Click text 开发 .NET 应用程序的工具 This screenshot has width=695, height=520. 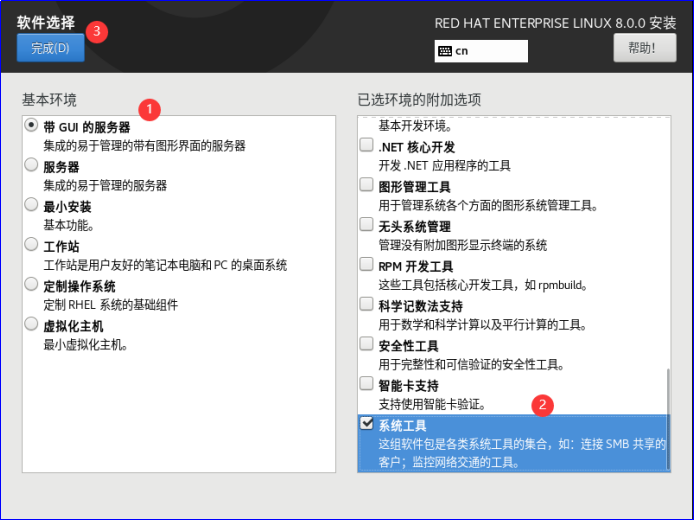(445, 165)
